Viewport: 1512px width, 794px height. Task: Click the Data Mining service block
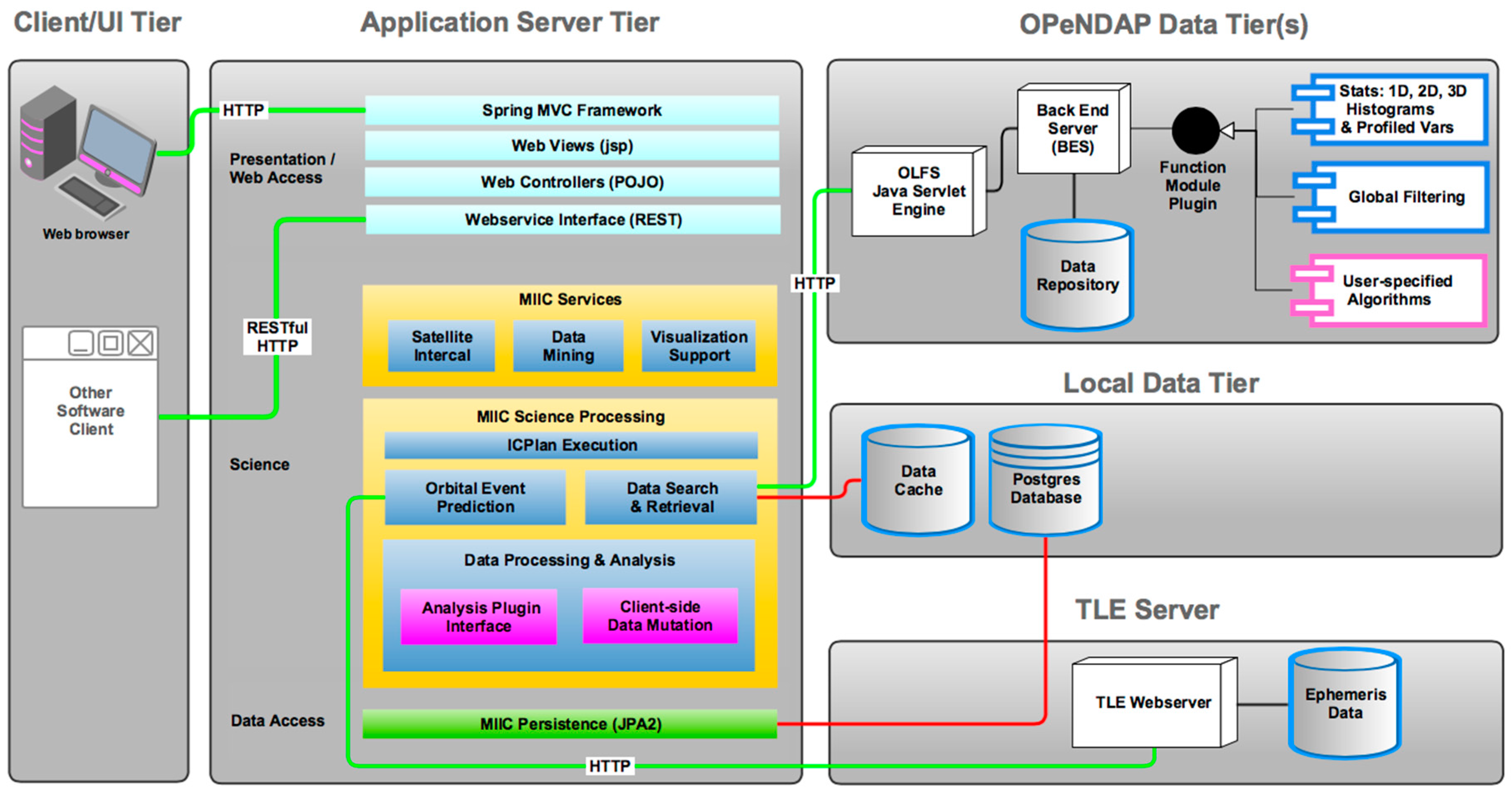(x=568, y=346)
